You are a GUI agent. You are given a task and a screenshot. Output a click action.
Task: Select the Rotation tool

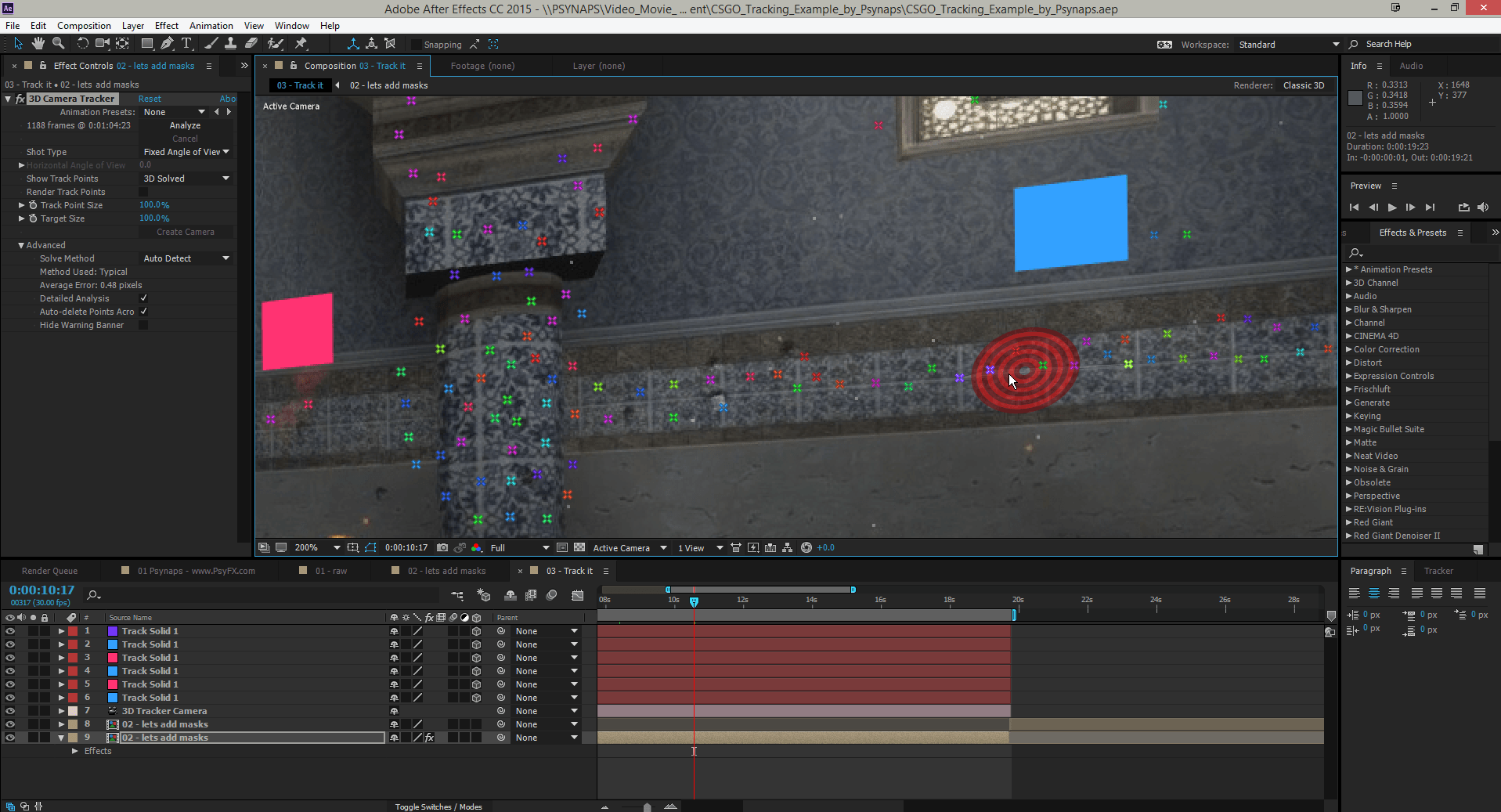click(82, 44)
